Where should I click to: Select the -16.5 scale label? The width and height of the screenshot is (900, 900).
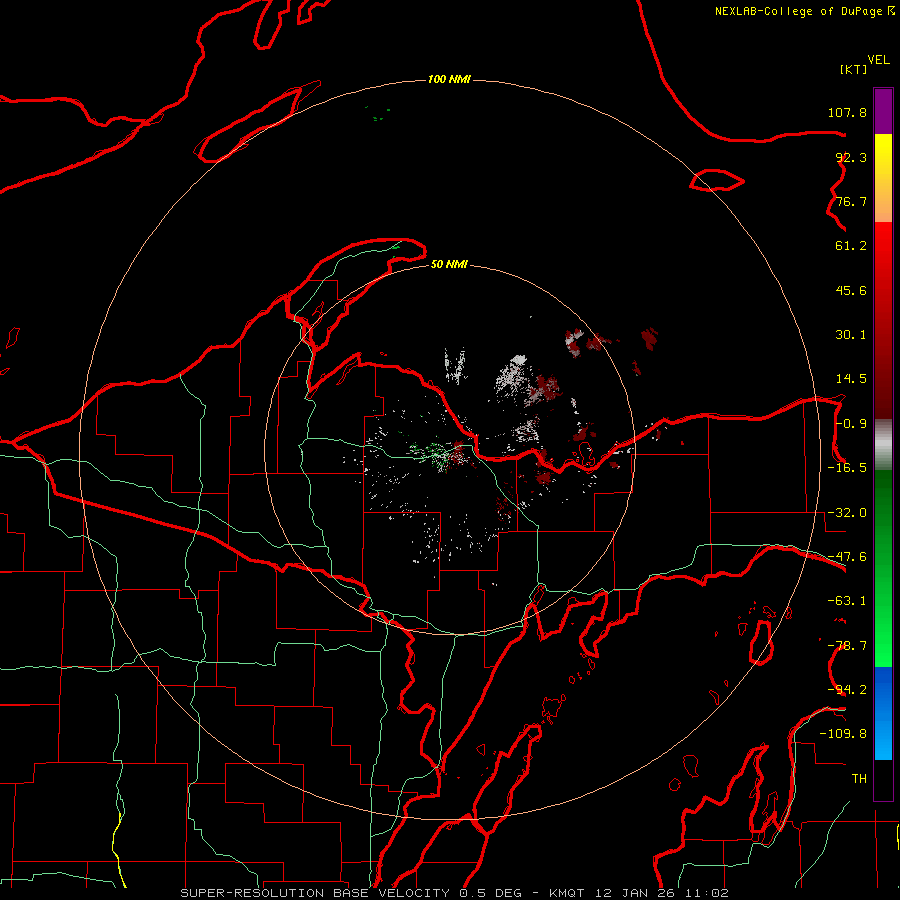[x=847, y=468]
